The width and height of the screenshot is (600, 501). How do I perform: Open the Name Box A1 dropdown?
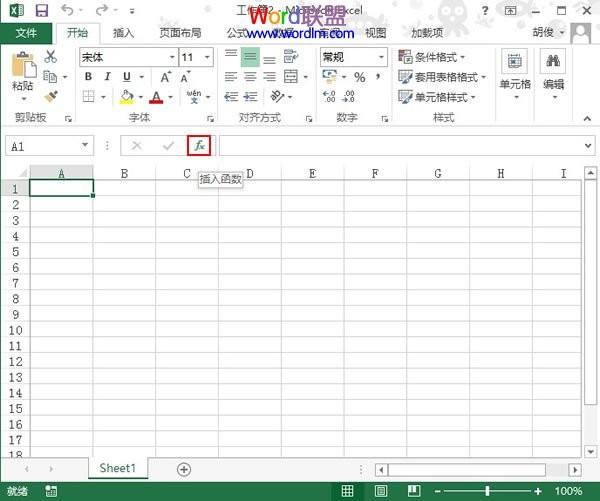[x=85, y=145]
